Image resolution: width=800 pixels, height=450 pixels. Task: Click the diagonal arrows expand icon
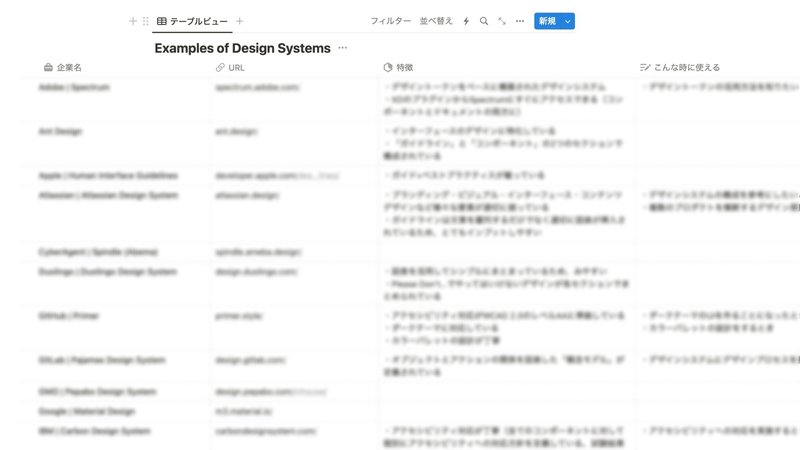click(x=502, y=21)
